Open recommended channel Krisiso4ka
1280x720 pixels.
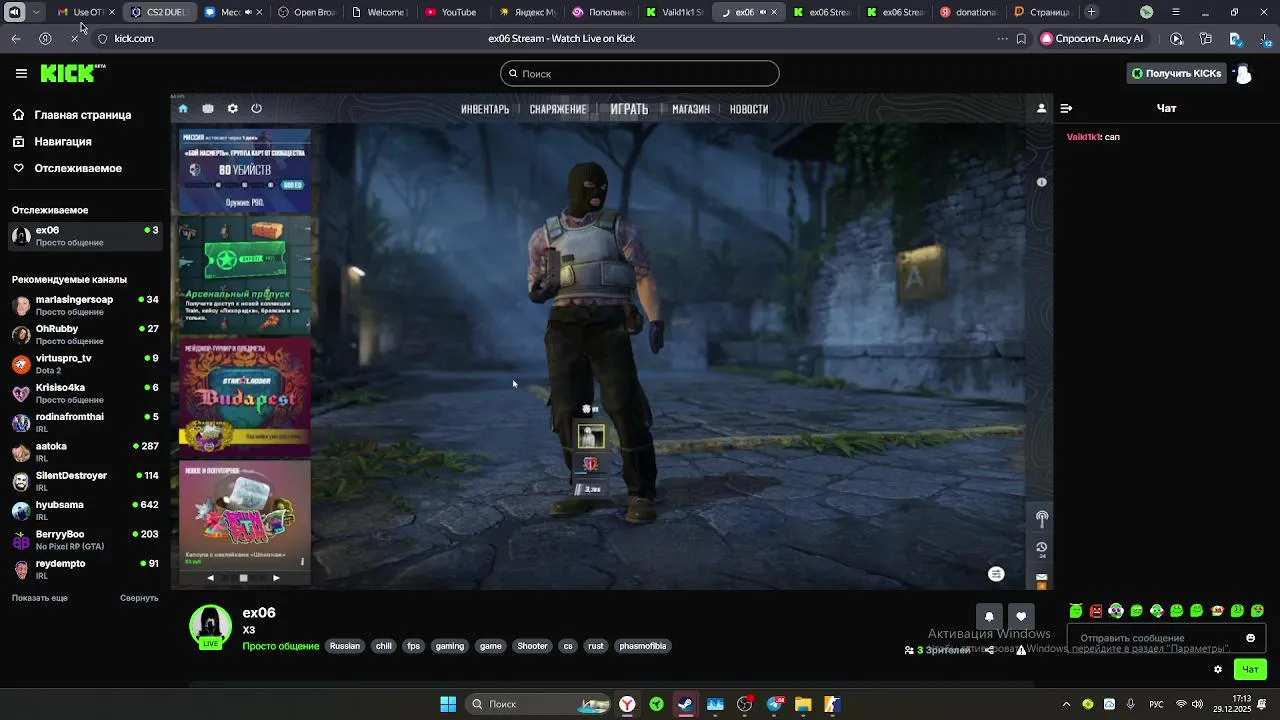85,393
